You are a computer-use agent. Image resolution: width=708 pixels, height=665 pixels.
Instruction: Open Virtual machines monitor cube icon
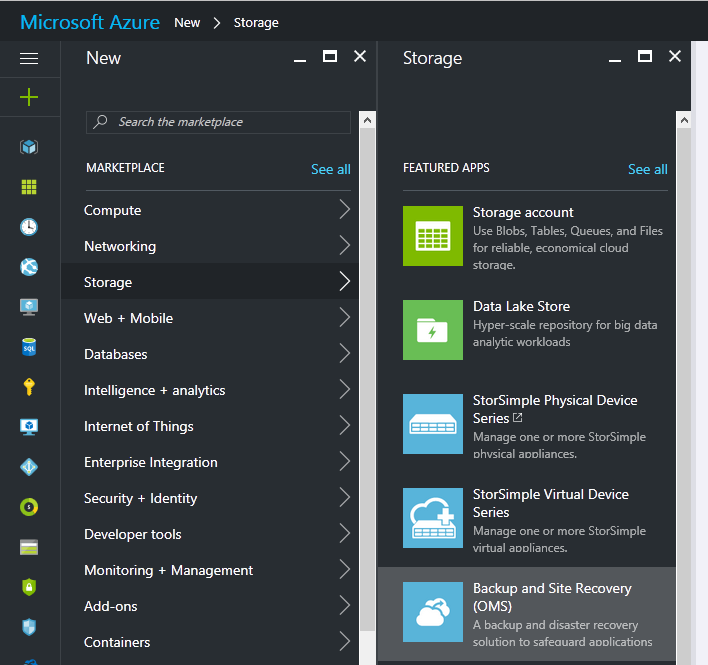[29, 427]
